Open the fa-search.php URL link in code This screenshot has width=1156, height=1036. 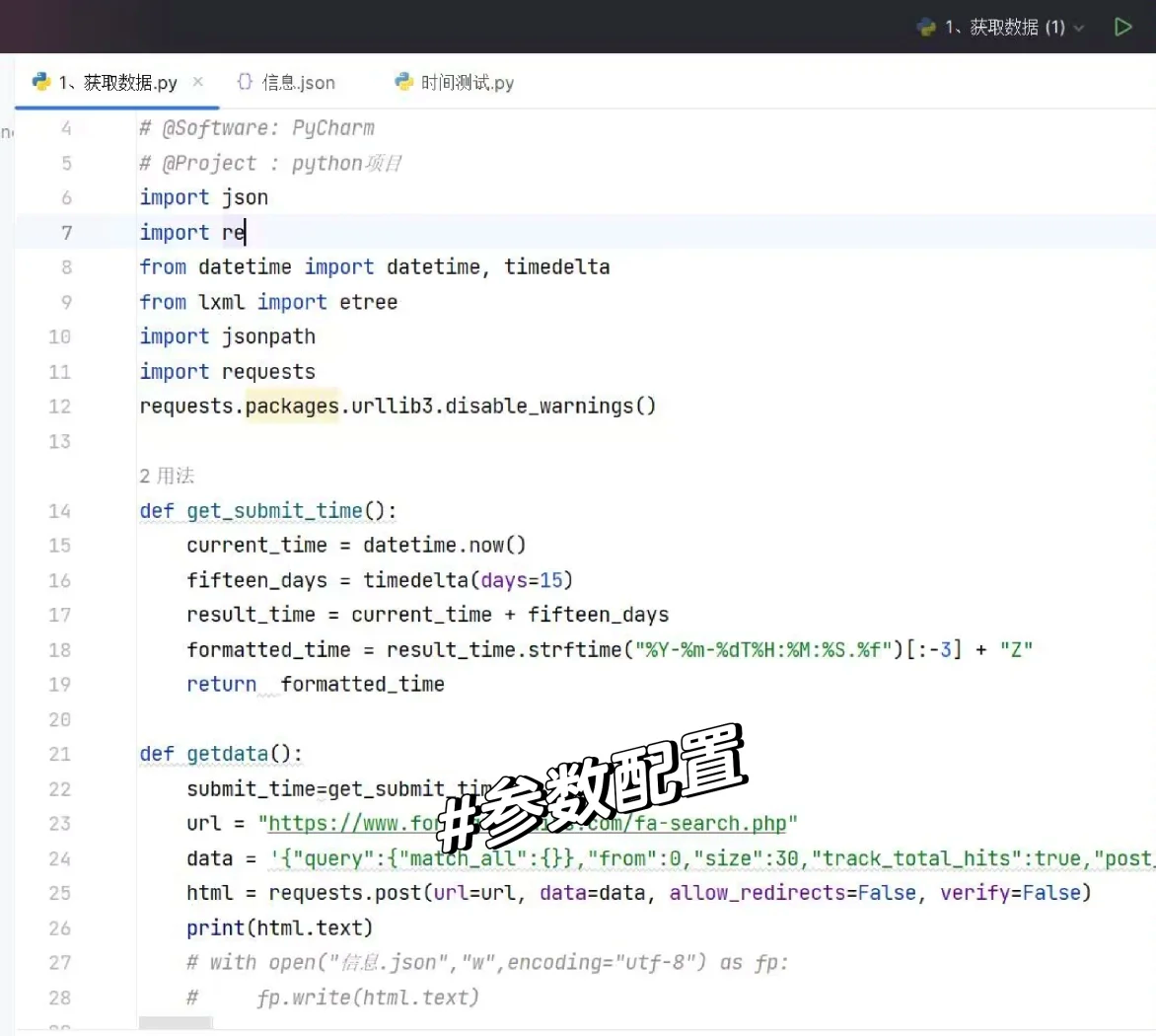coord(527,823)
